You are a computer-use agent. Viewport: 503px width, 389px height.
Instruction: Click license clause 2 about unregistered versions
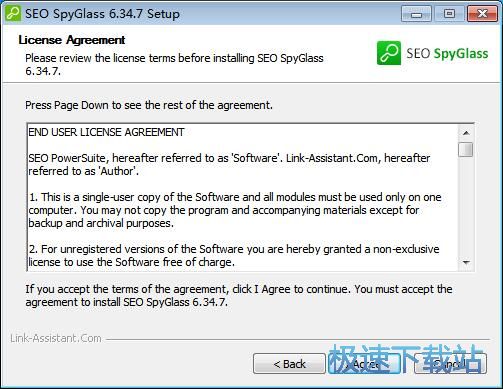(234, 256)
